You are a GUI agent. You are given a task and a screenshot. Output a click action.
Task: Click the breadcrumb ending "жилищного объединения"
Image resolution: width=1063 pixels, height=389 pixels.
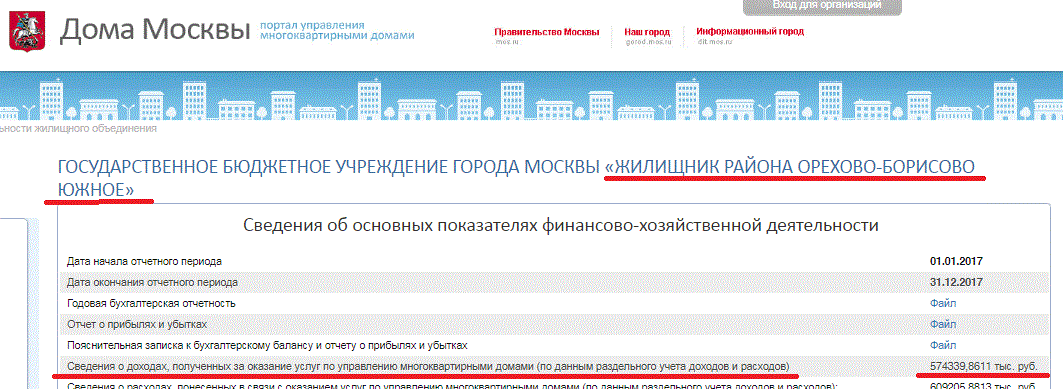[79, 128]
